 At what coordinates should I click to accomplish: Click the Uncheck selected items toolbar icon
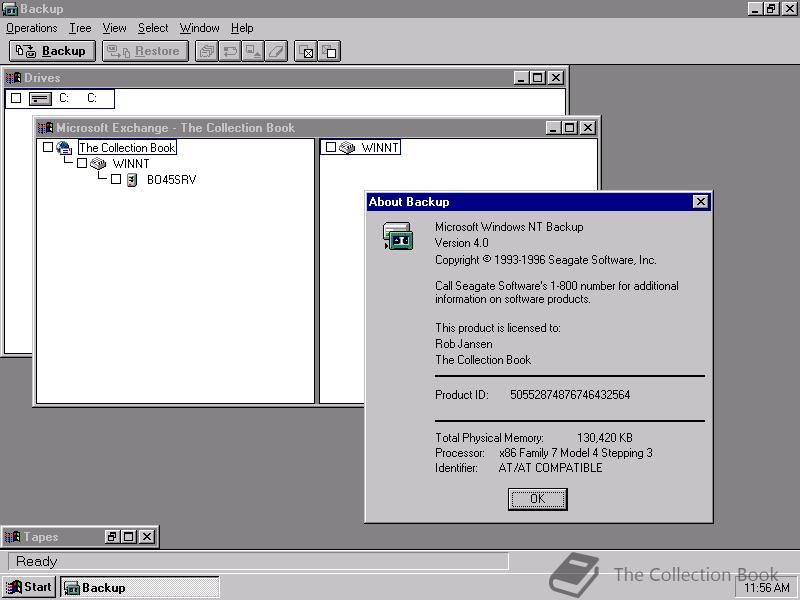pos(330,51)
